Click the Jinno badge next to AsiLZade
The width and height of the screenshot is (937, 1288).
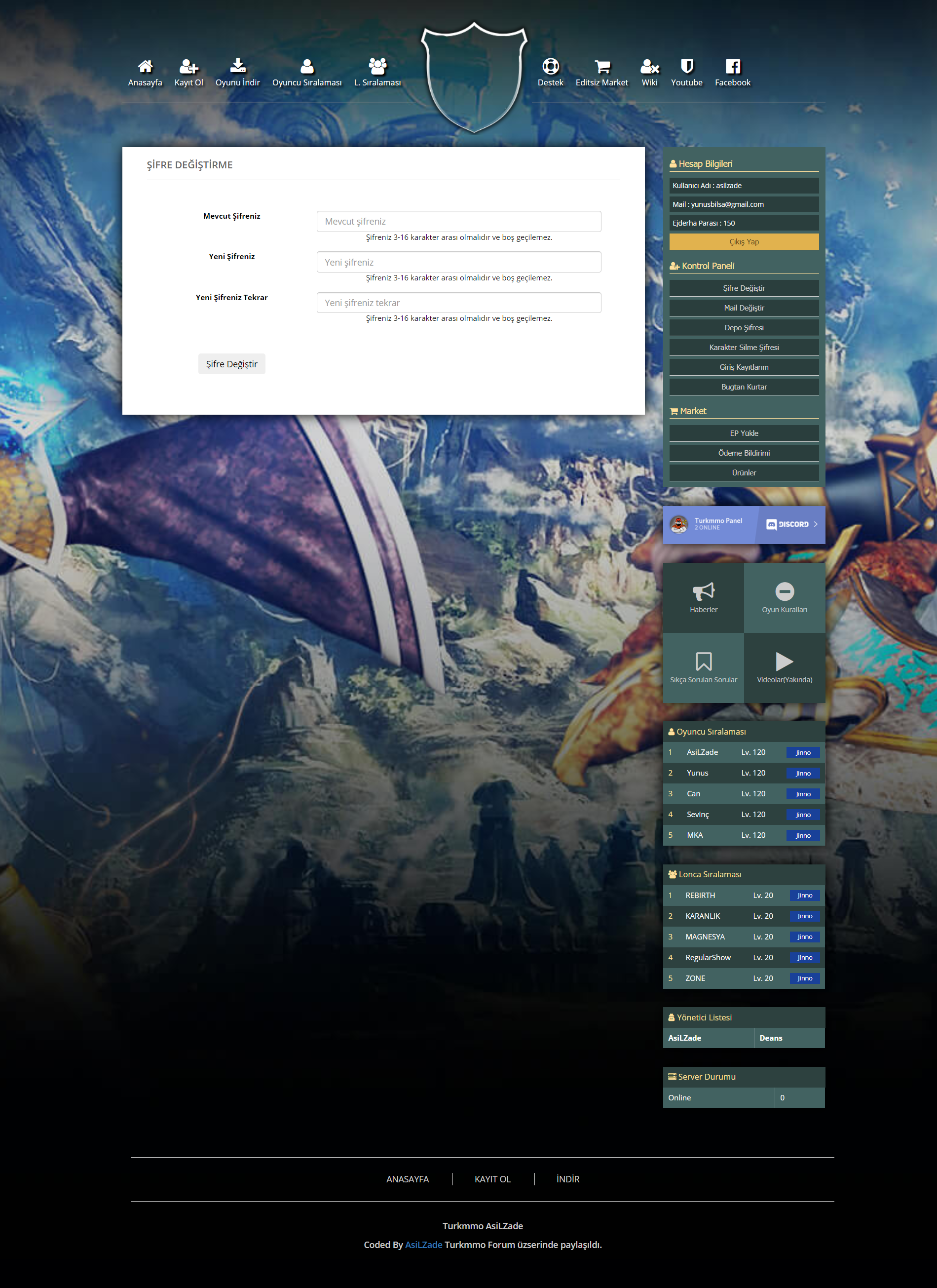click(x=803, y=752)
